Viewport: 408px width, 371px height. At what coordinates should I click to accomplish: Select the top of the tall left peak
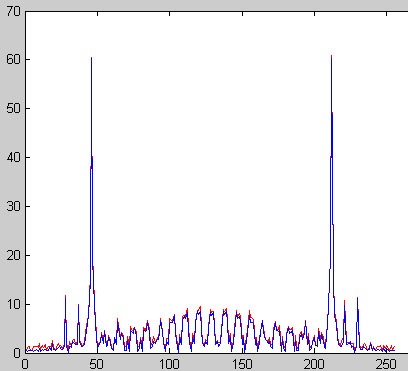tap(91, 58)
